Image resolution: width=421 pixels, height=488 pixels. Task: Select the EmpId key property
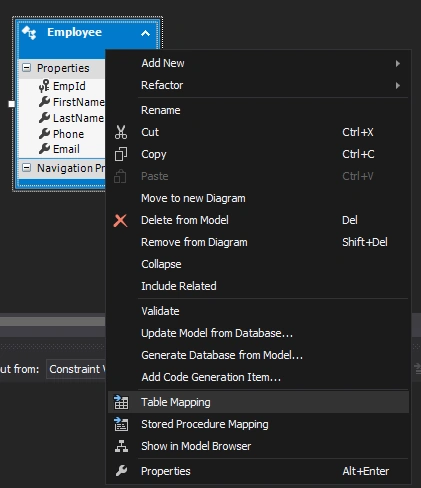tap(62, 86)
